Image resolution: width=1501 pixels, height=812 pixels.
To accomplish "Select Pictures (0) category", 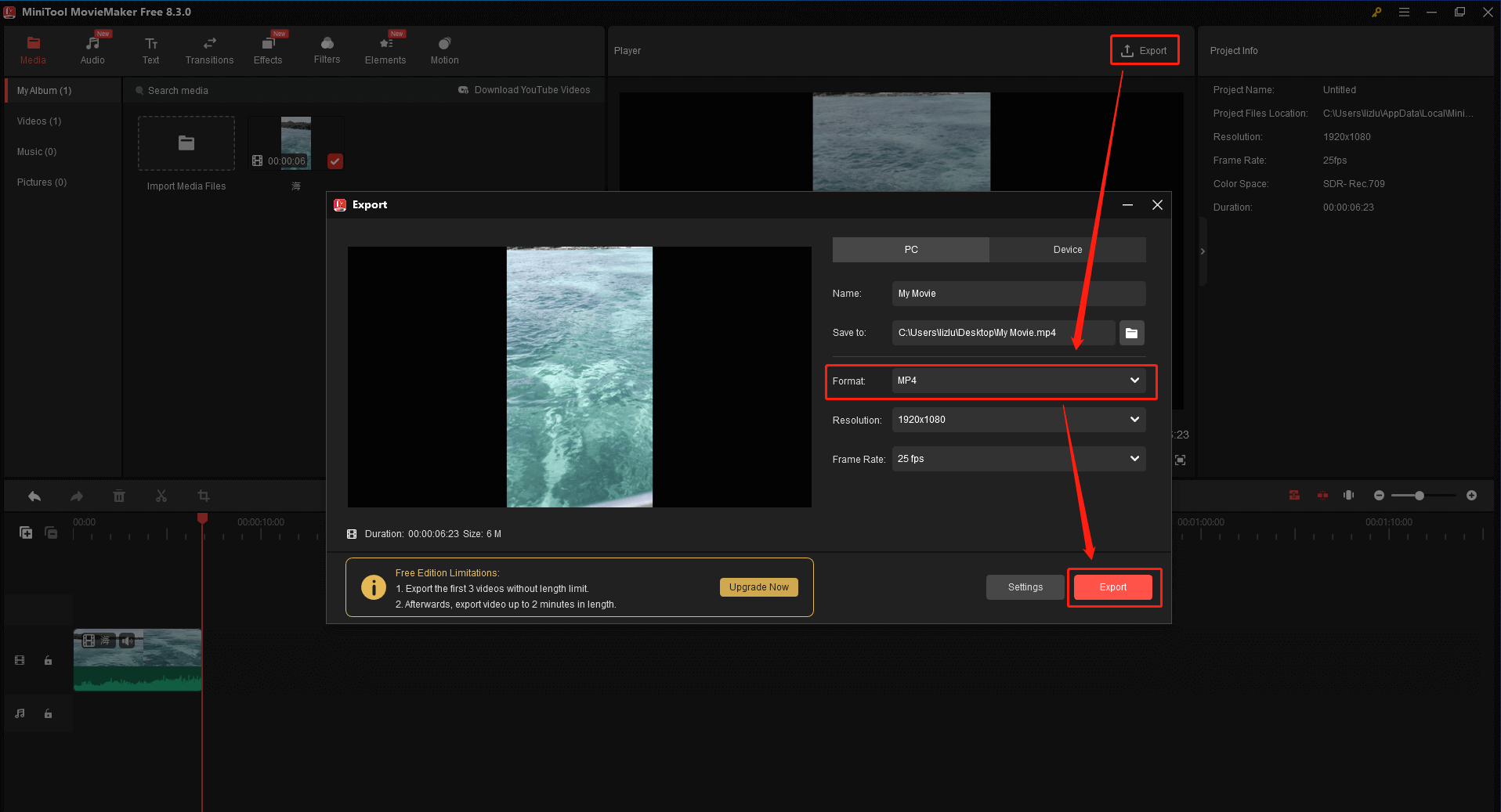I will tap(42, 182).
